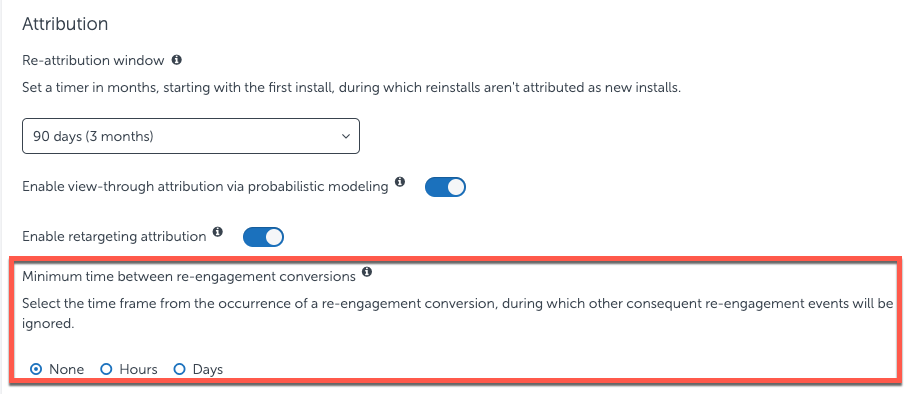Click the 'Select the time frame' description text
The height and width of the screenshot is (394, 906).
click(x=458, y=314)
